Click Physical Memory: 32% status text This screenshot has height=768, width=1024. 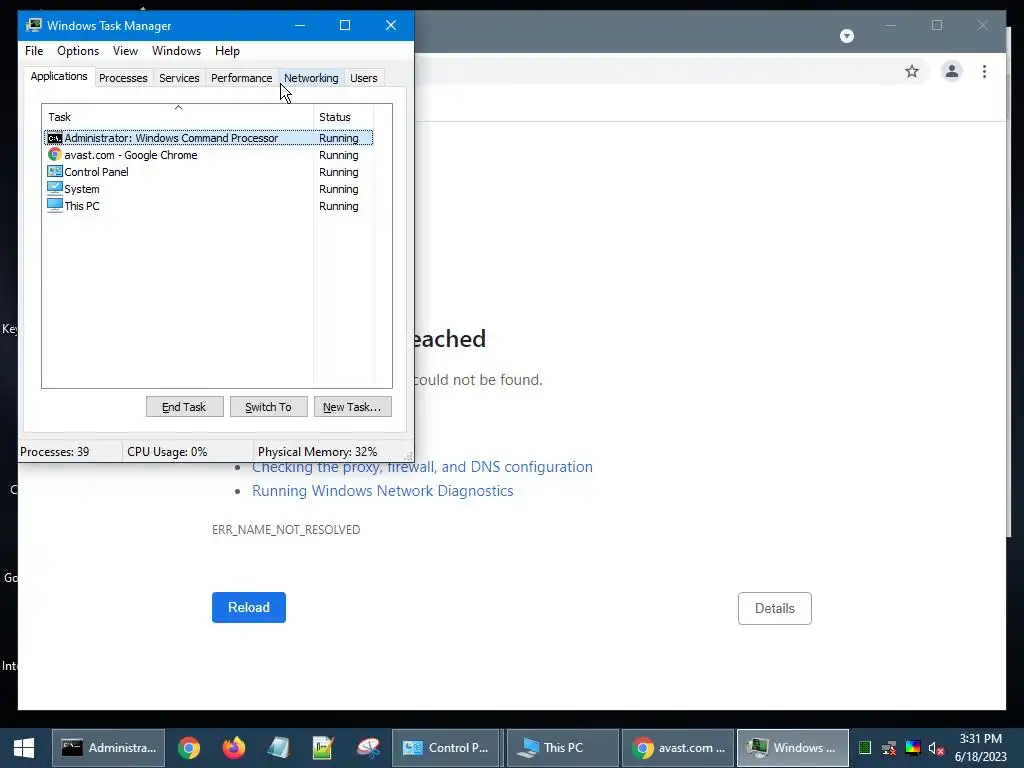317,452
